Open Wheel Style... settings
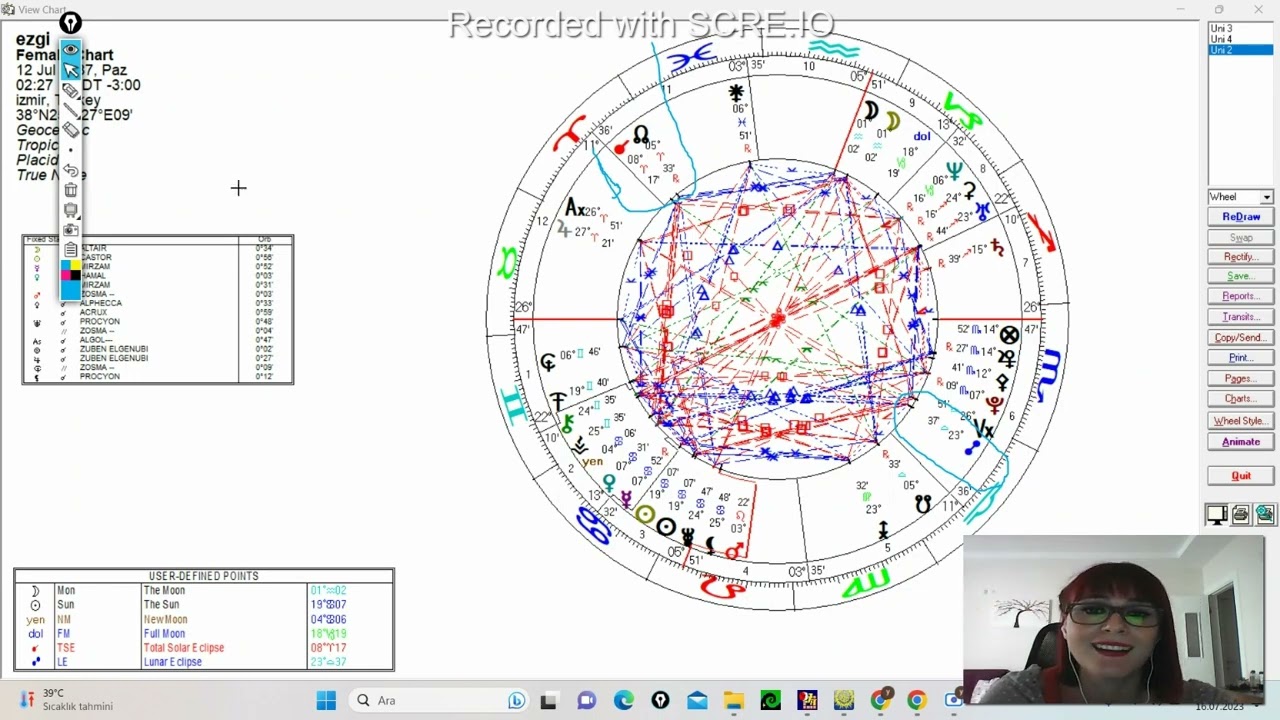The image size is (1280, 720). [x=1240, y=421]
